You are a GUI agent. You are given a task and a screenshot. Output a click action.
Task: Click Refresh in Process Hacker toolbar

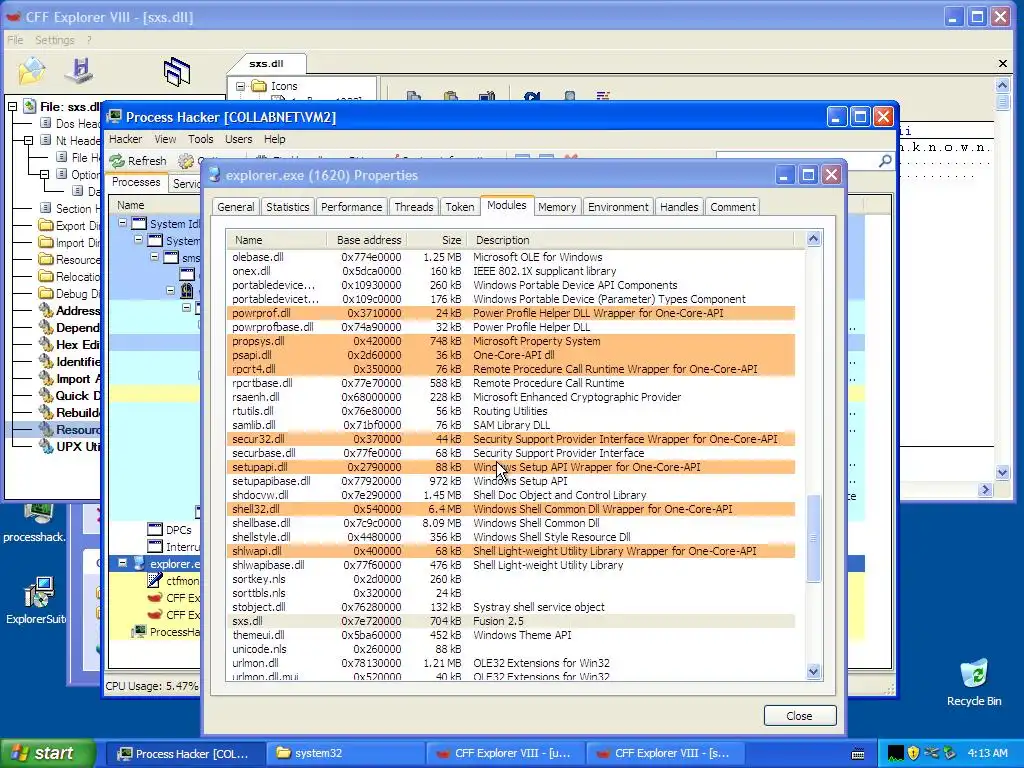[x=138, y=161]
